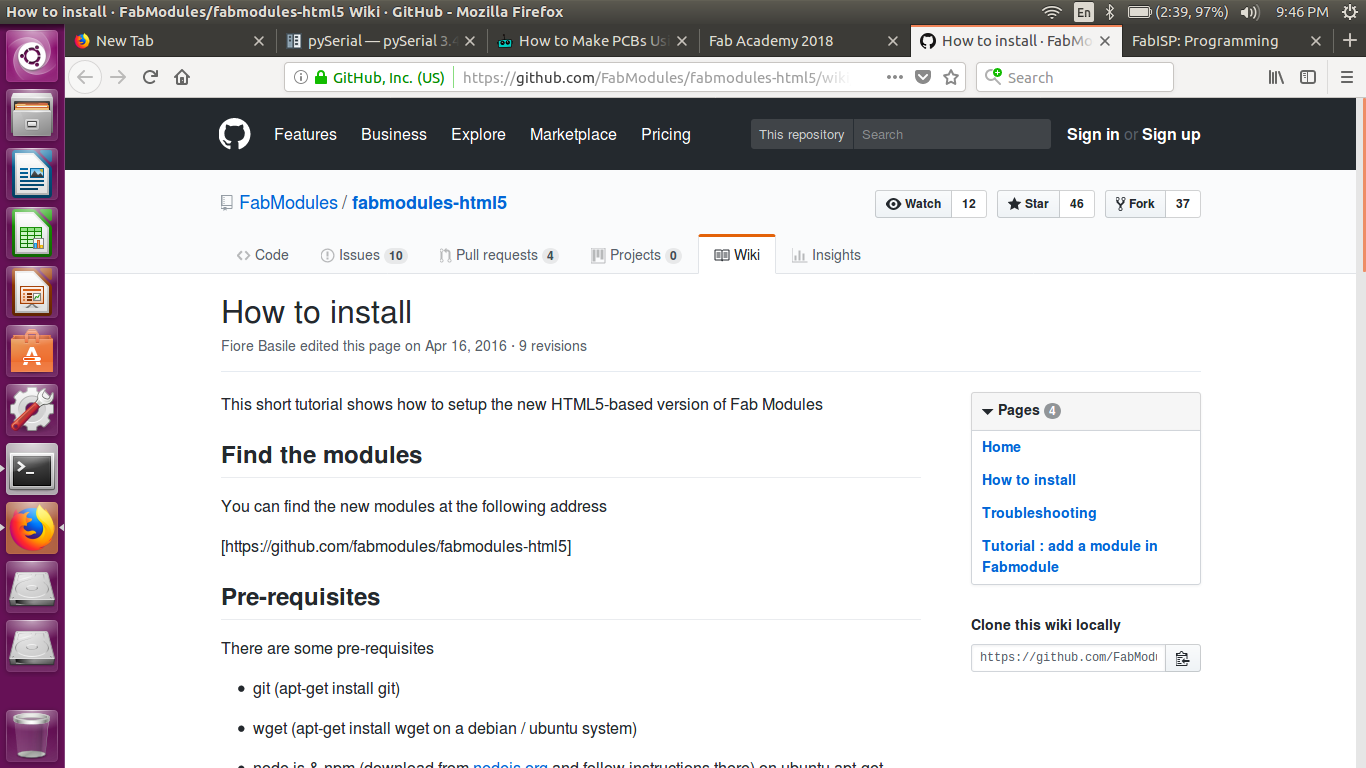1366x768 pixels.
Task: Collapse the Pages list
Action: click(987, 411)
